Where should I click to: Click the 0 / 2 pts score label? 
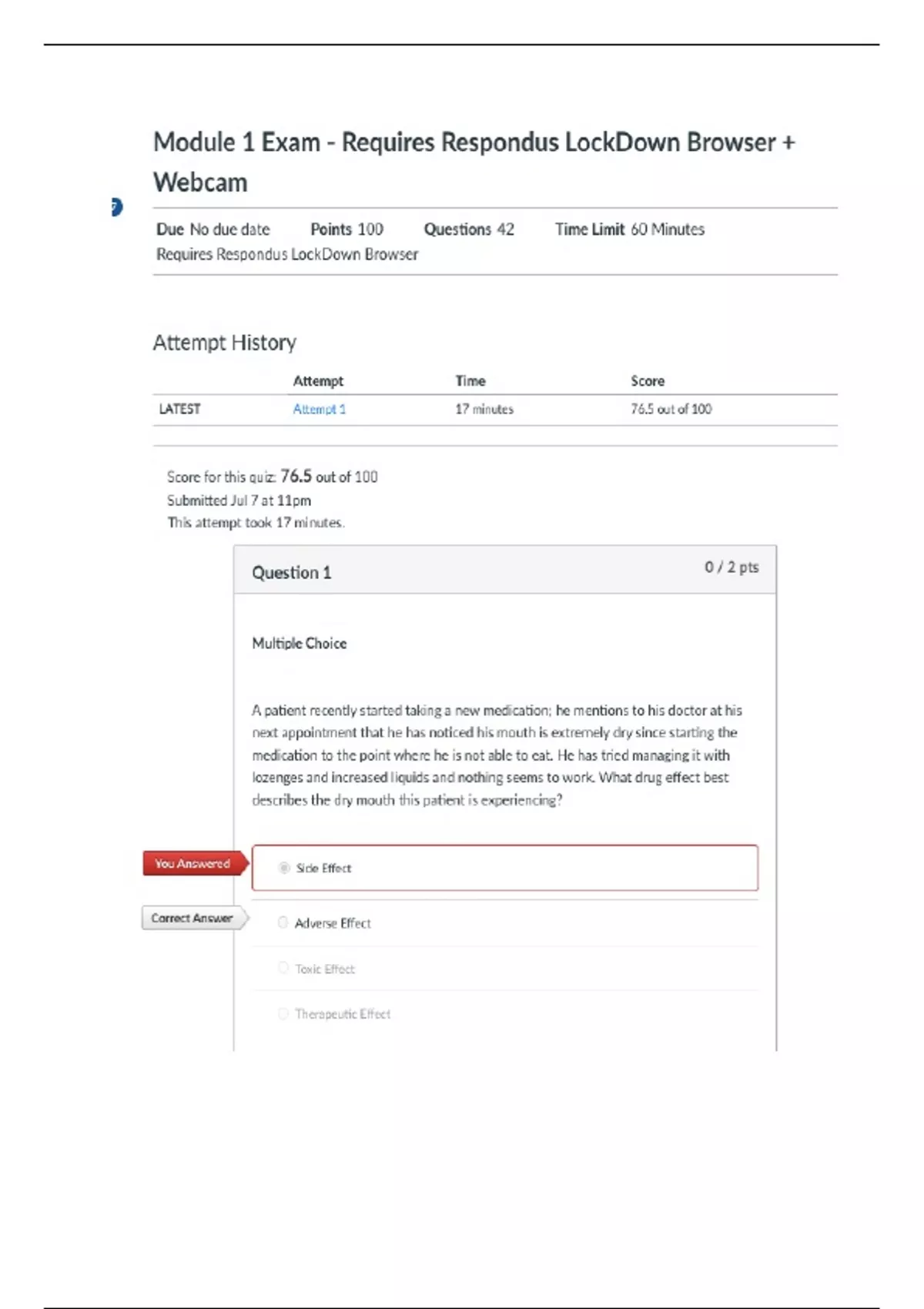click(731, 567)
